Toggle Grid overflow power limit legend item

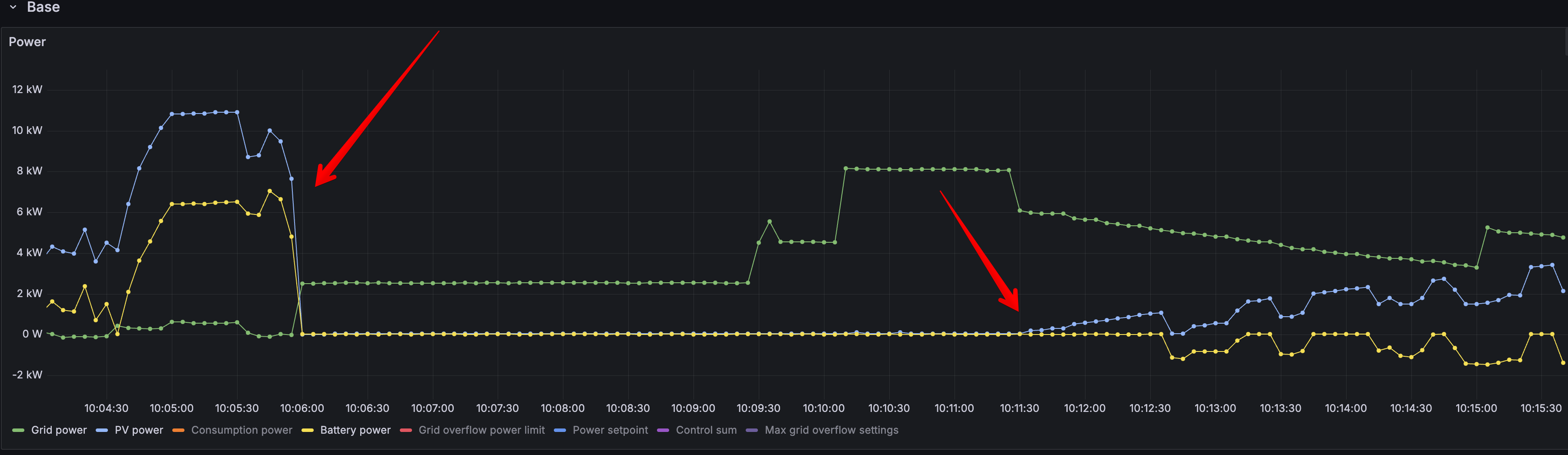pos(482,430)
